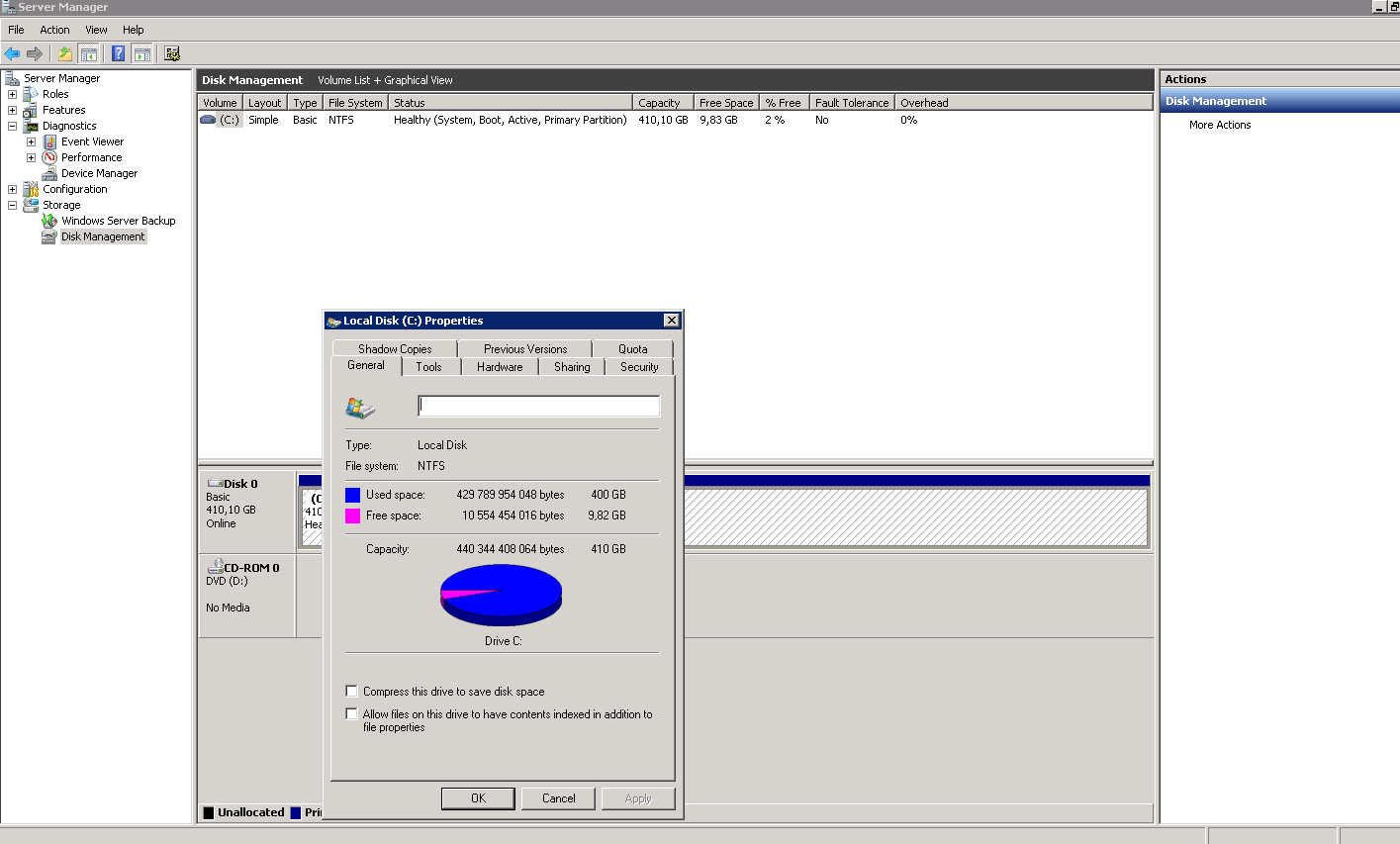Click Cancel in Properties dialog

558,798
